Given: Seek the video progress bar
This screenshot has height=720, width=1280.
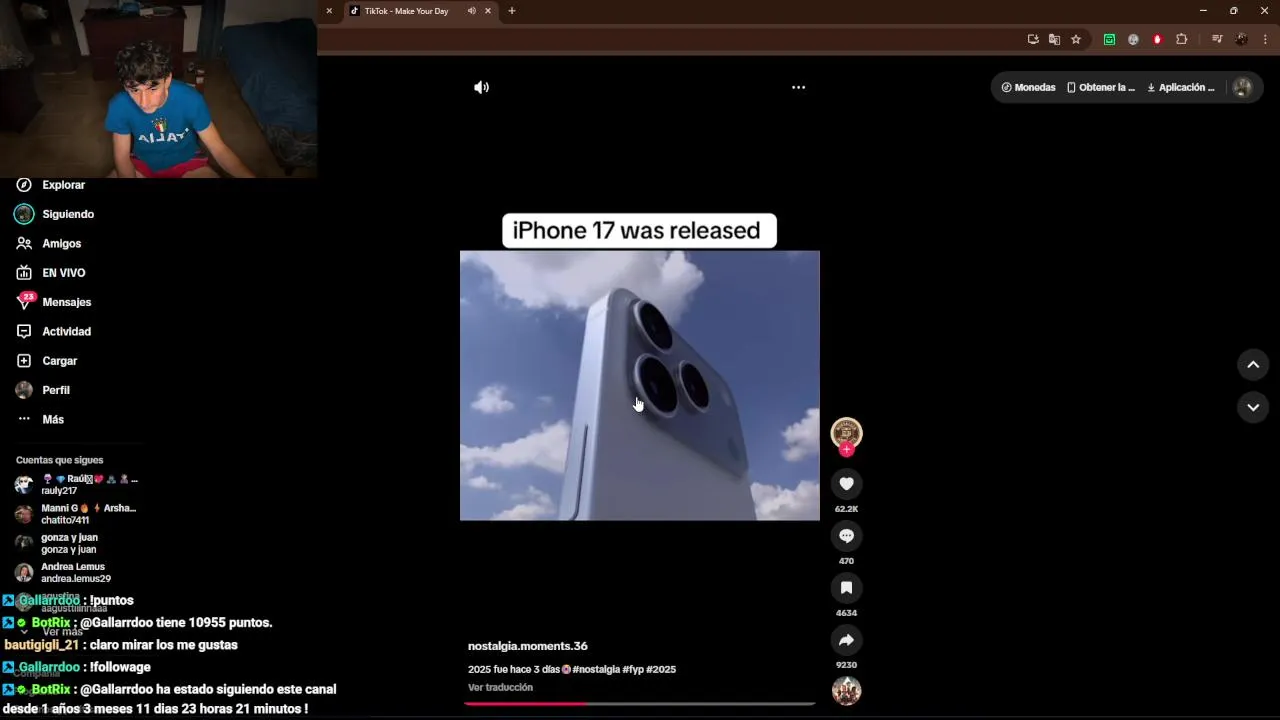Looking at the screenshot, I should pos(640,703).
